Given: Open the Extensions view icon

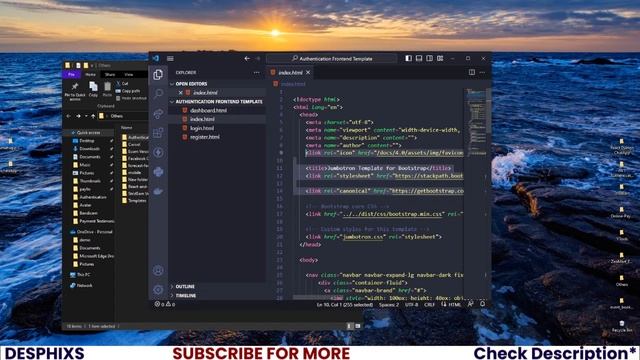Looking at the screenshot, I should point(158,133).
